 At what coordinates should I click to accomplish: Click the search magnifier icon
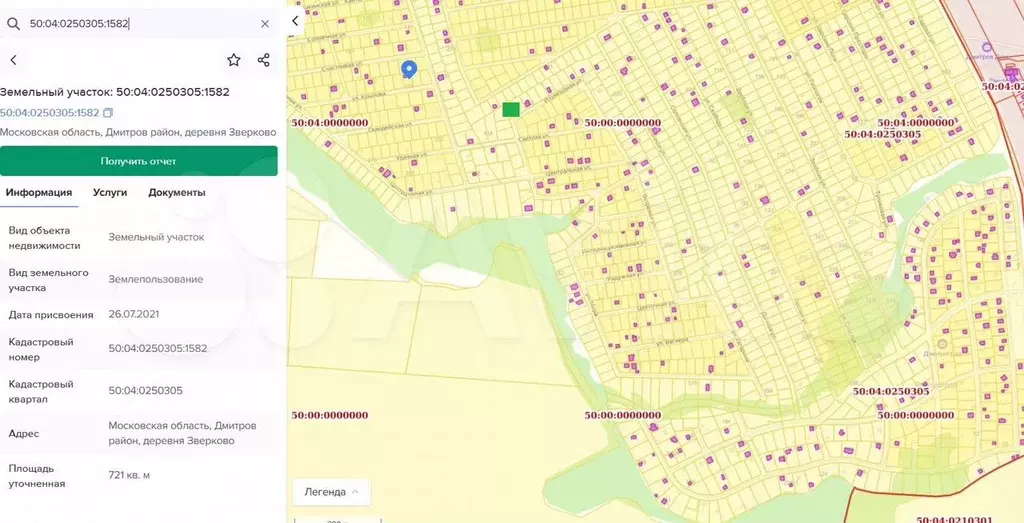pyautogui.click(x=13, y=24)
